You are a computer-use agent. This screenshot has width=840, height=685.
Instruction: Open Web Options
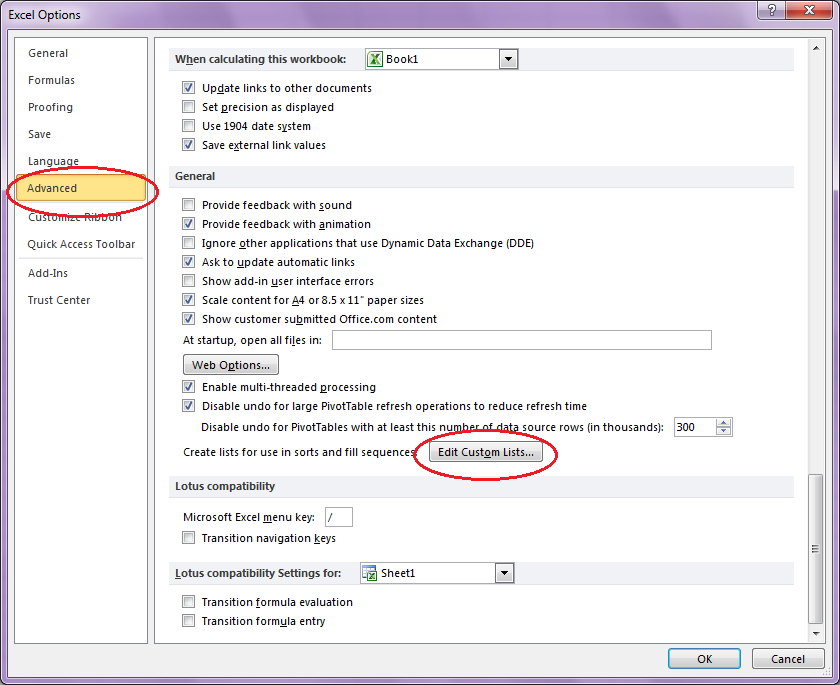[x=230, y=364]
